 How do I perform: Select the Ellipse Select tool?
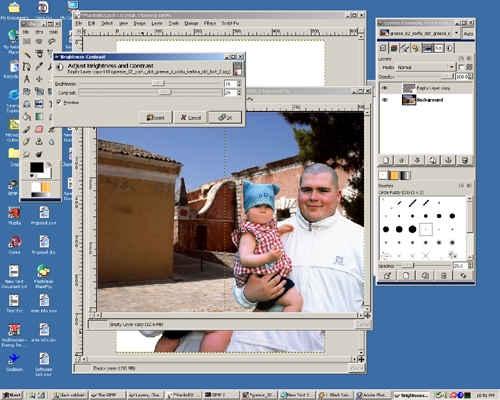39,41
